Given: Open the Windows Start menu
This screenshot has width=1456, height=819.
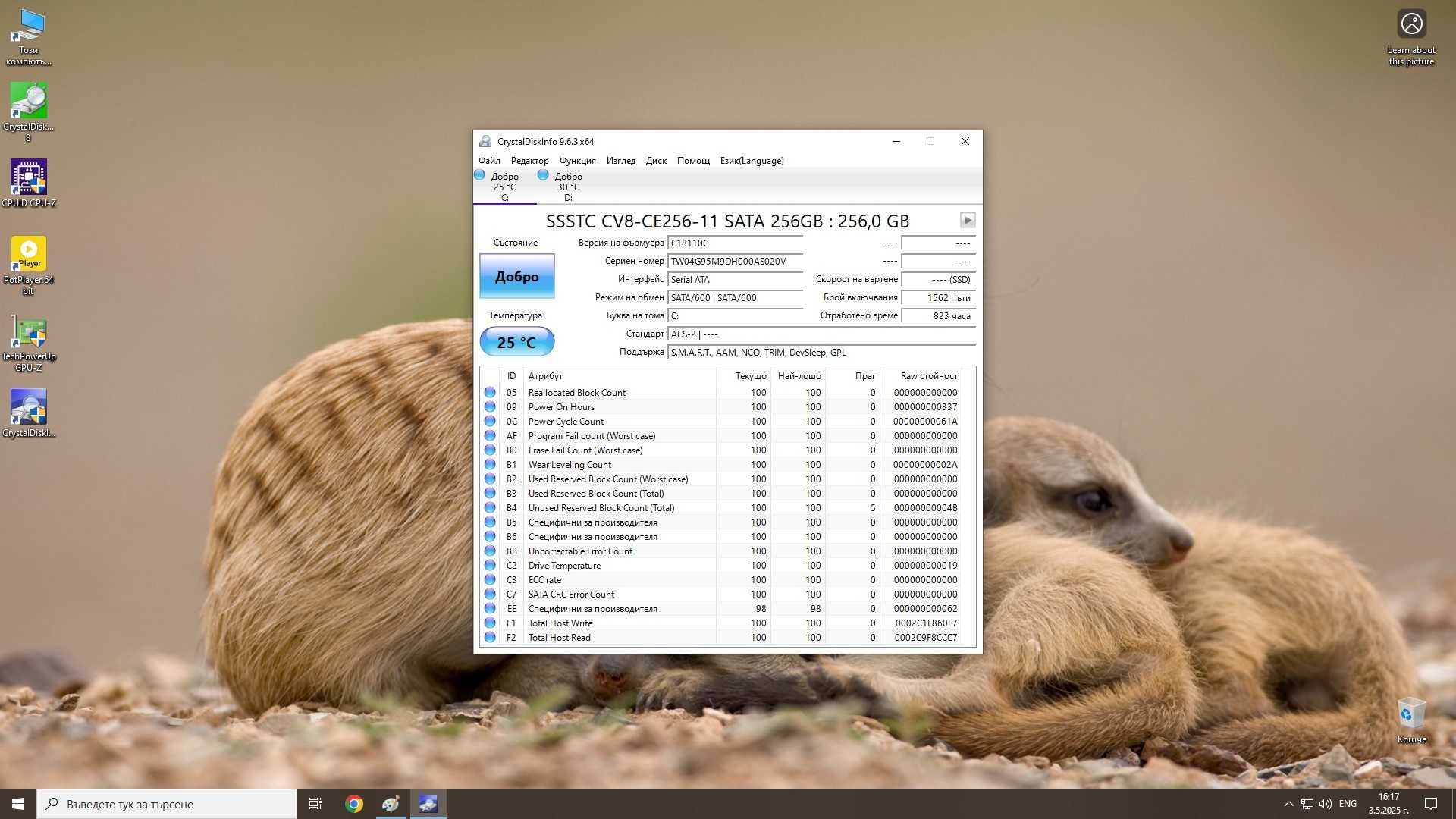Looking at the screenshot, I should pyautogui.click(x=18, y=804).
